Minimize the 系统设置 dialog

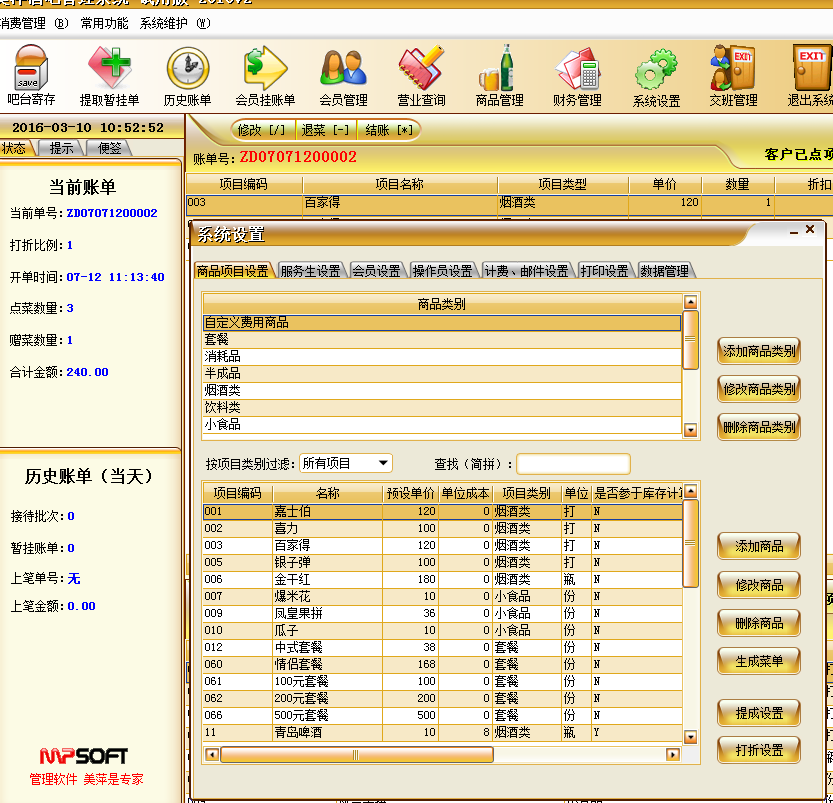794,232
